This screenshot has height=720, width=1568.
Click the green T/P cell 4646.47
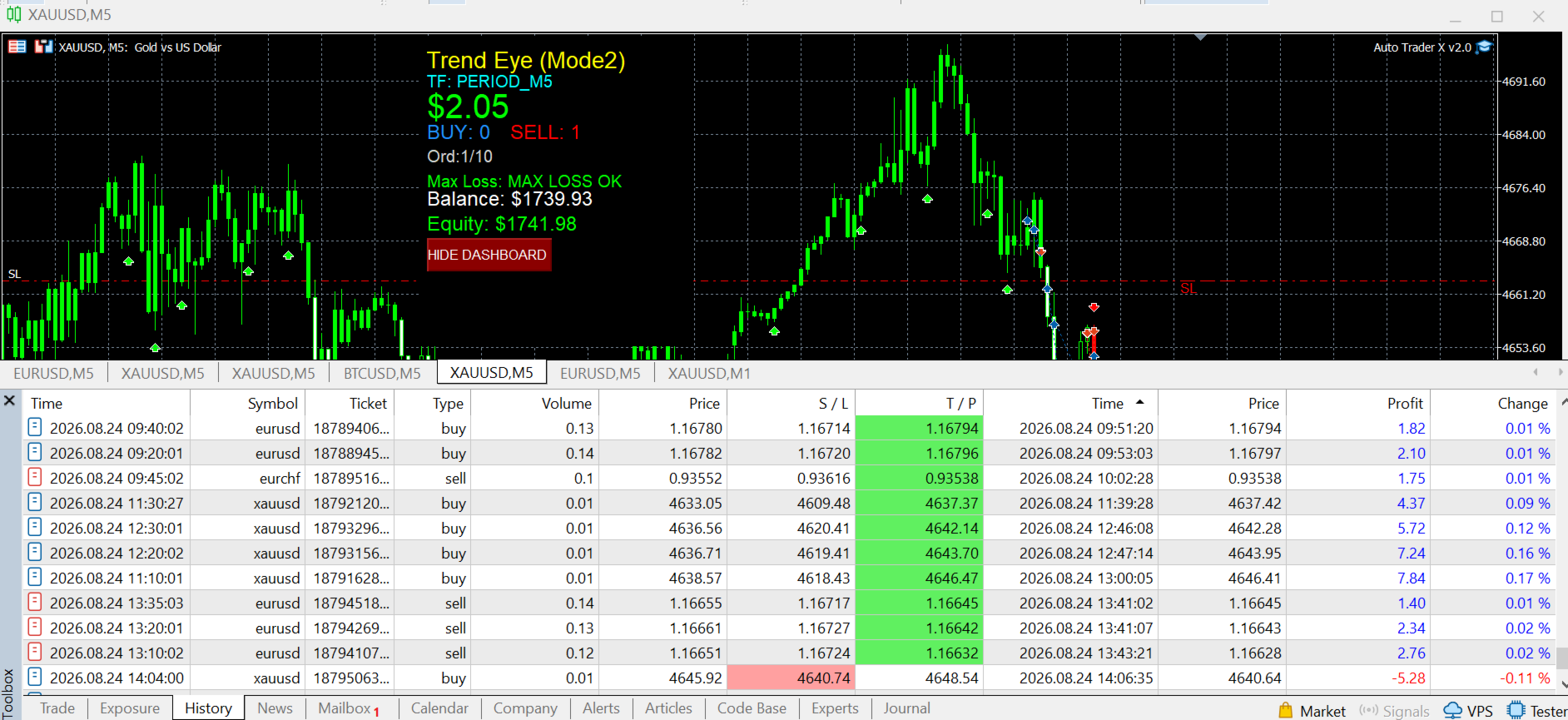(x=920, y=578)
